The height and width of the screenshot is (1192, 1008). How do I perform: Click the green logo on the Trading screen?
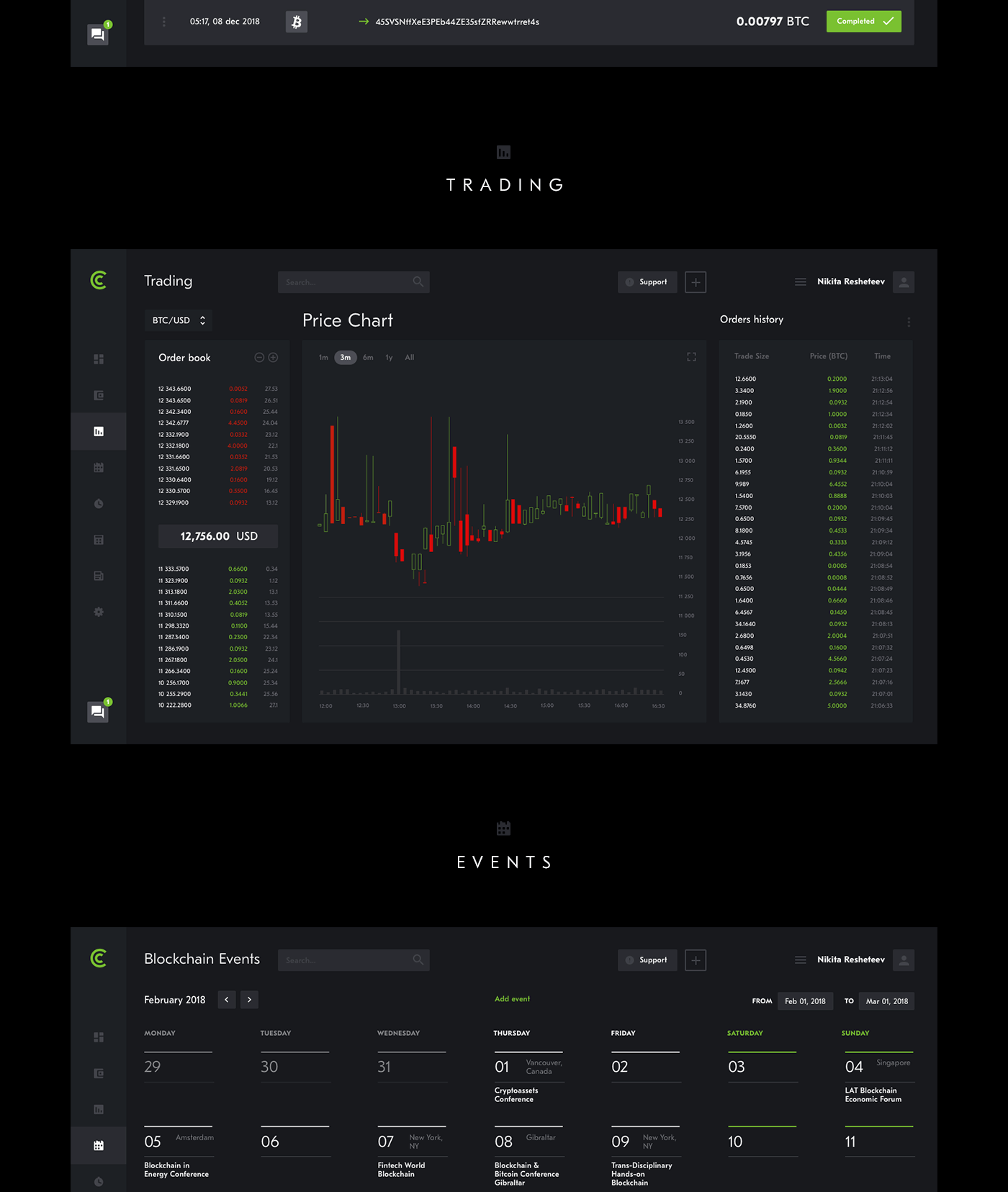(99, 281)
